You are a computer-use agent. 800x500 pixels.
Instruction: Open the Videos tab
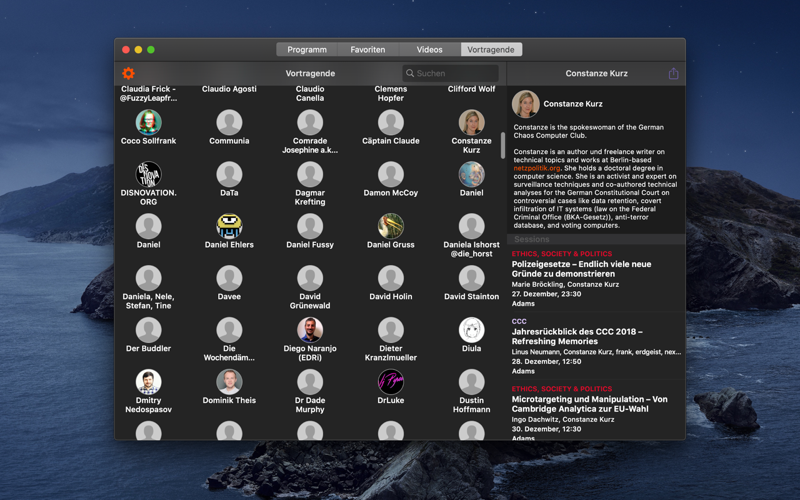(x=430, y=49)
